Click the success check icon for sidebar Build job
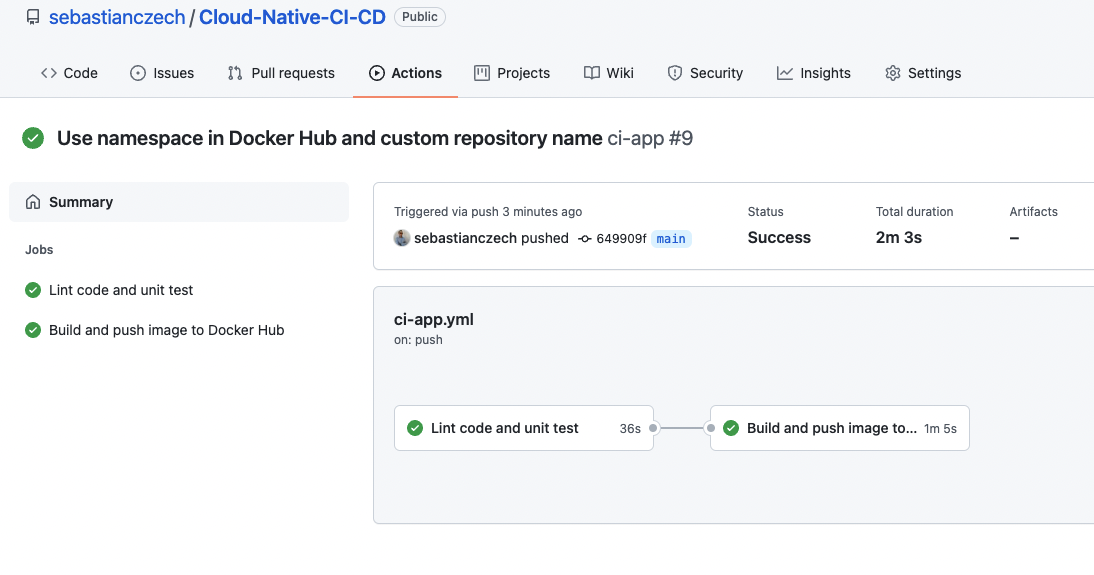The width and height of the screenshot is (1094, 575). tap(33, 330)
